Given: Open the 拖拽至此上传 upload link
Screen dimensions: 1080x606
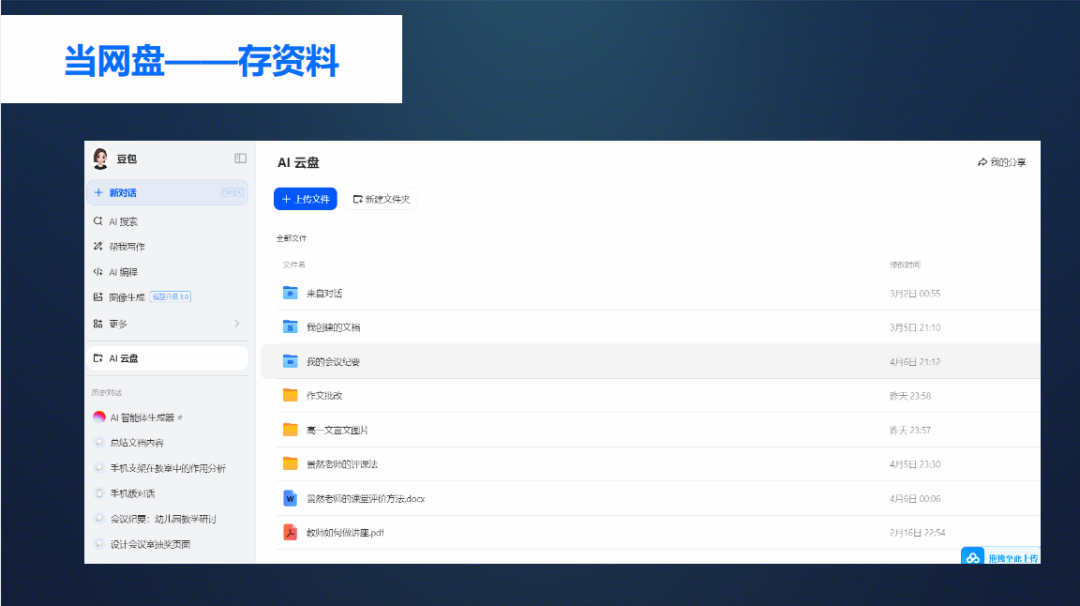Looking at the screenshot, I should click(x=1000, y=558).
